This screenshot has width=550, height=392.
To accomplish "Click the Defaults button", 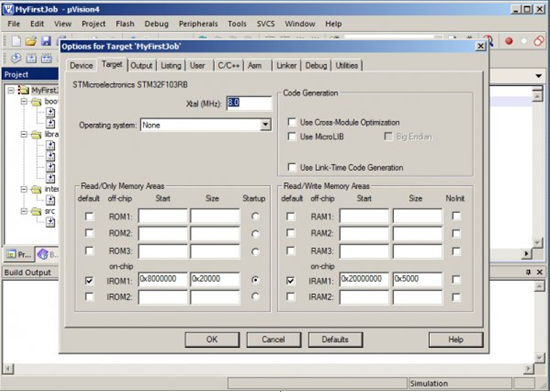I will [335, 340].
